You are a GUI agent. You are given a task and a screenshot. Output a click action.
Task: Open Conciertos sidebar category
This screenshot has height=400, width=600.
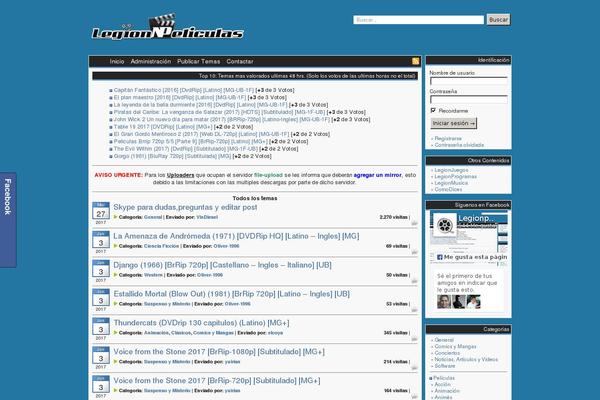[x=447, y=353]
